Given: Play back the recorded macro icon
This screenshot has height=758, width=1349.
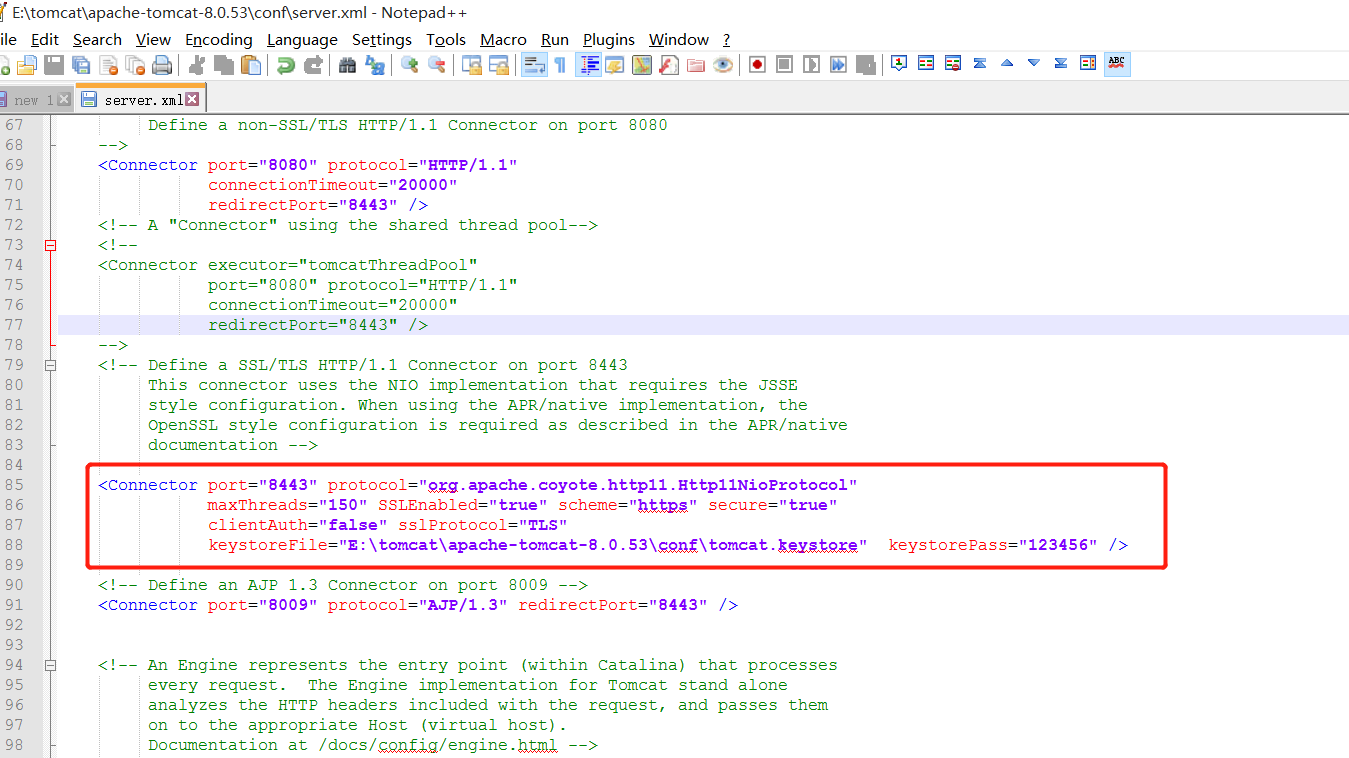Looking at the screenshot, I should pos(811,65).
